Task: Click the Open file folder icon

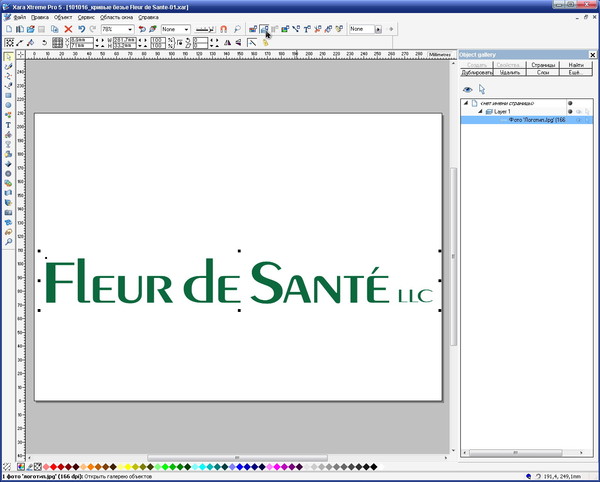Action: 31,29
